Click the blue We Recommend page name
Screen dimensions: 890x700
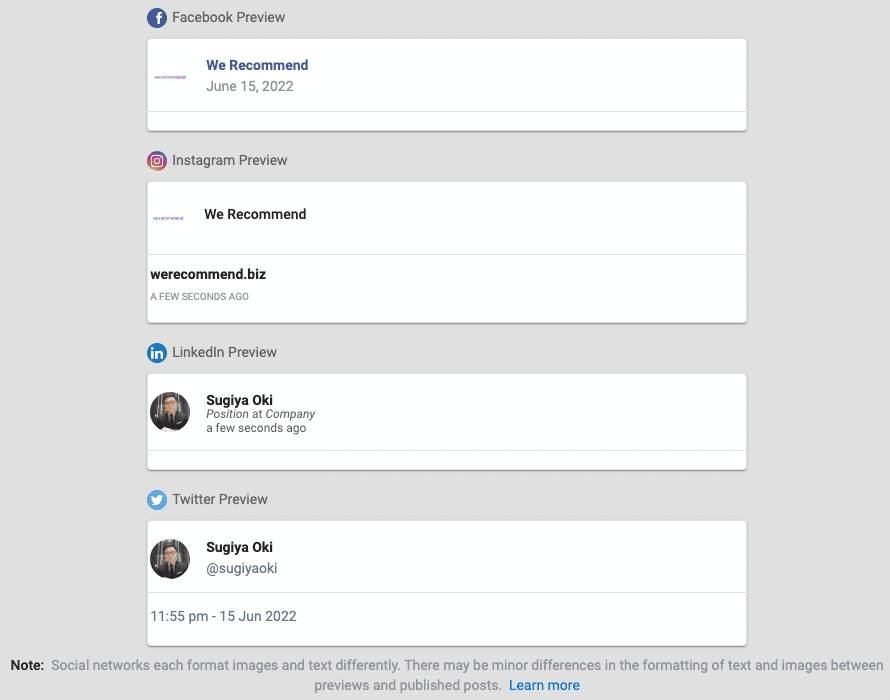tap(257, 65)
